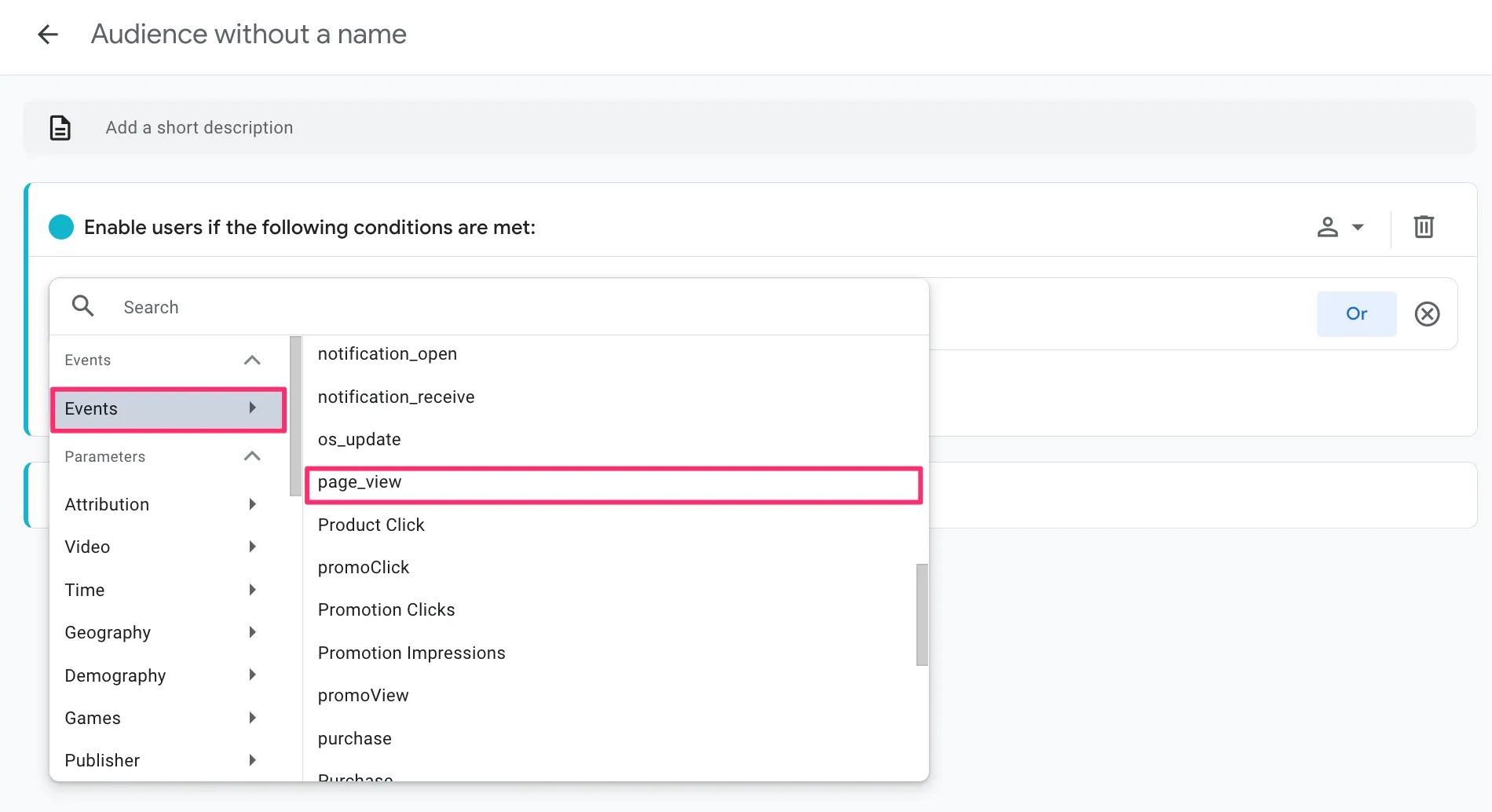Click the search magnifier icon

coord(83,306)
